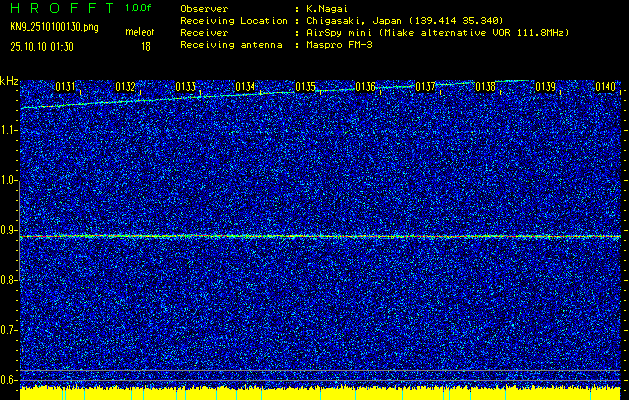Select the 0.7 frequency axis label
This screenshot has height=400, width=629.
coord(10,329)
